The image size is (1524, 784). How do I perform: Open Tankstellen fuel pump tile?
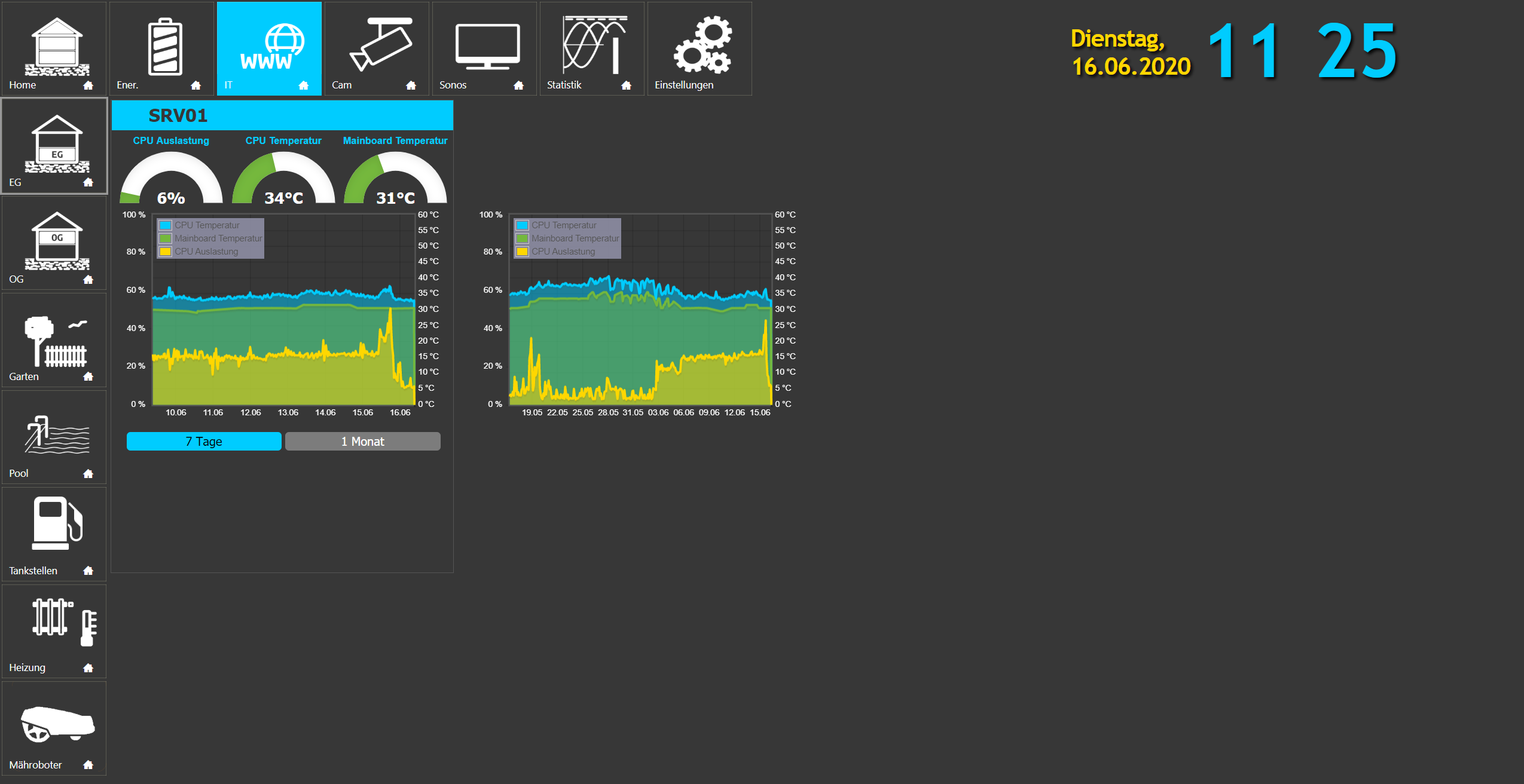click(54, 534)
